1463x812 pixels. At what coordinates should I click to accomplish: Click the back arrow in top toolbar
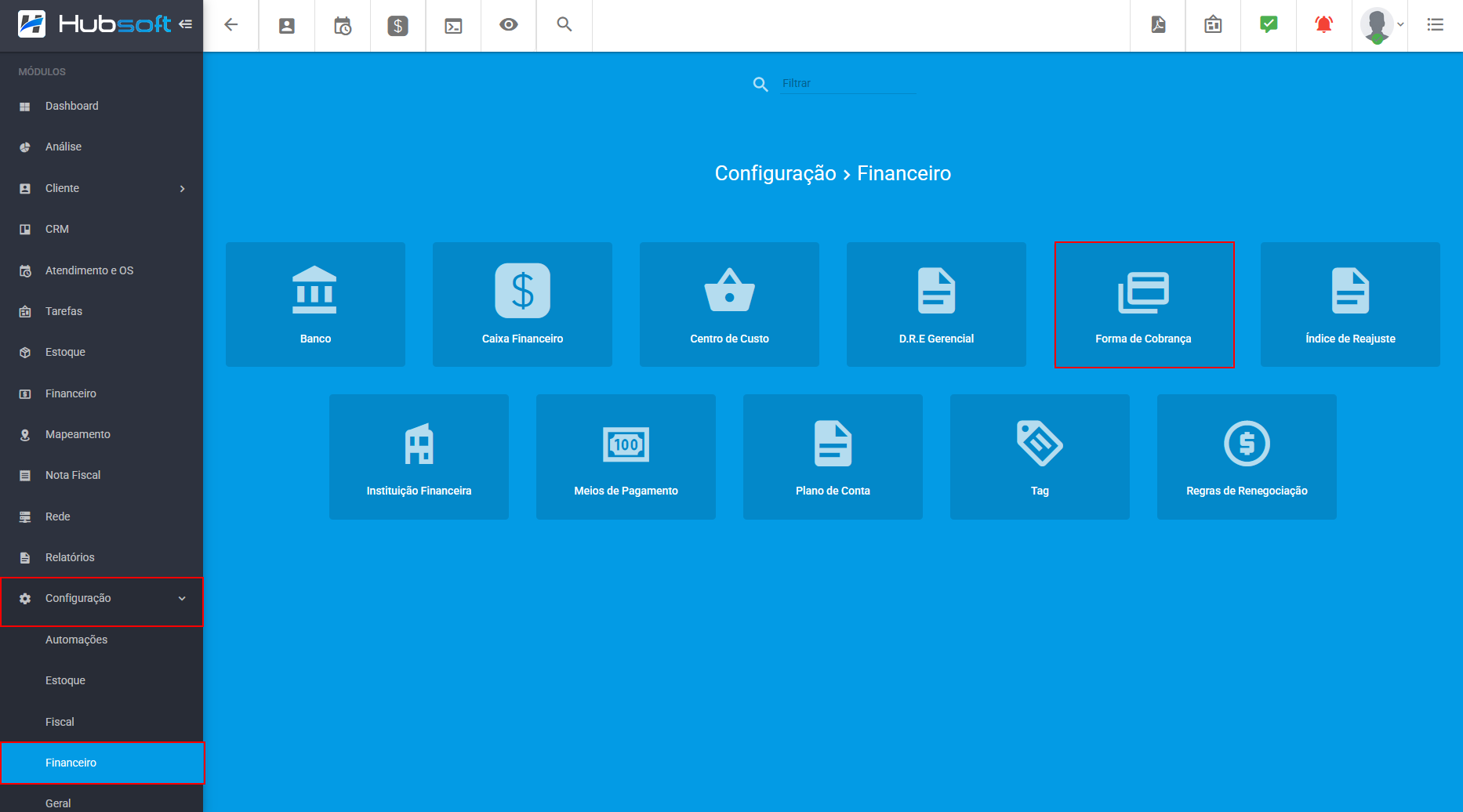[231, 25]
